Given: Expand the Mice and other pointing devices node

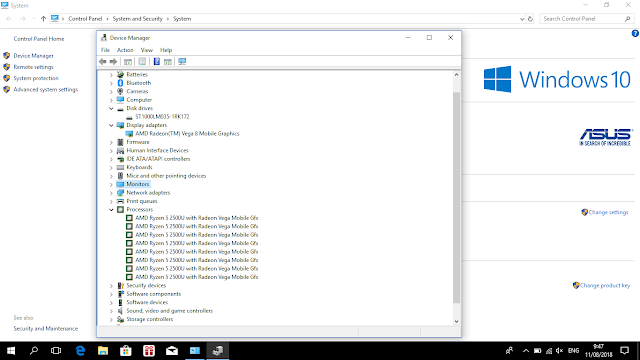Looking at the screenshot, I should coord(111,176).
